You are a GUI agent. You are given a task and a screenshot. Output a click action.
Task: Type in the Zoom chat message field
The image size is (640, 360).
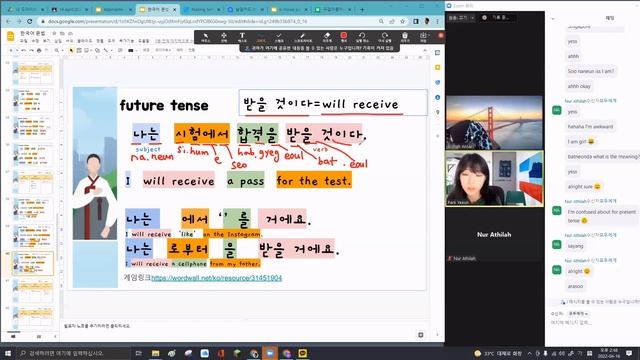click(592, 322)
